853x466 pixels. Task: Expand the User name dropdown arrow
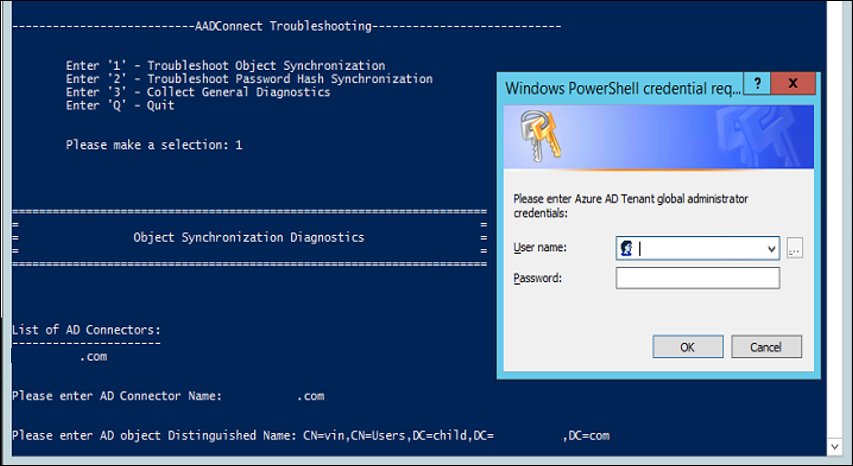point(771,248)
